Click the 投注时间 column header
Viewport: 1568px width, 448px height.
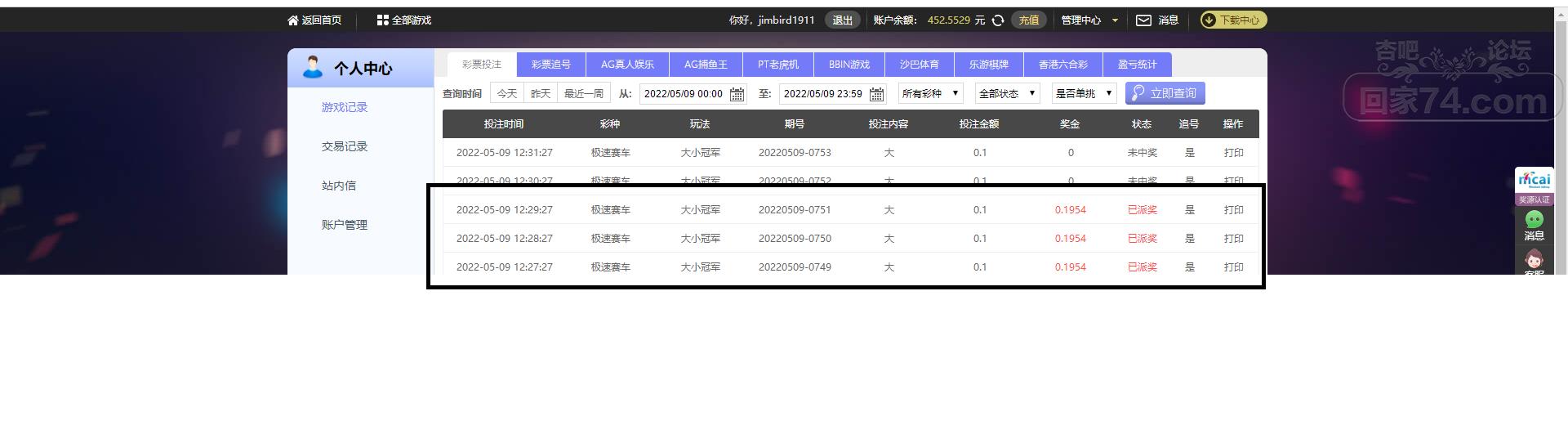coord(504,124)
